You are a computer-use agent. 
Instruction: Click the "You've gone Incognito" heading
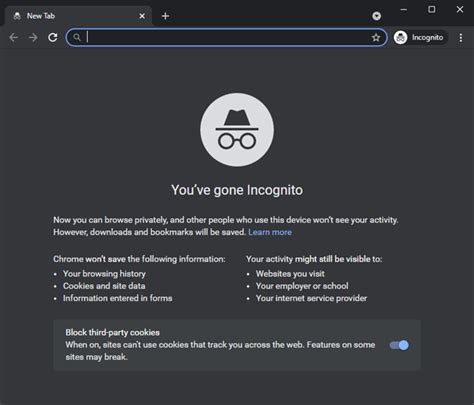point(237,190)
